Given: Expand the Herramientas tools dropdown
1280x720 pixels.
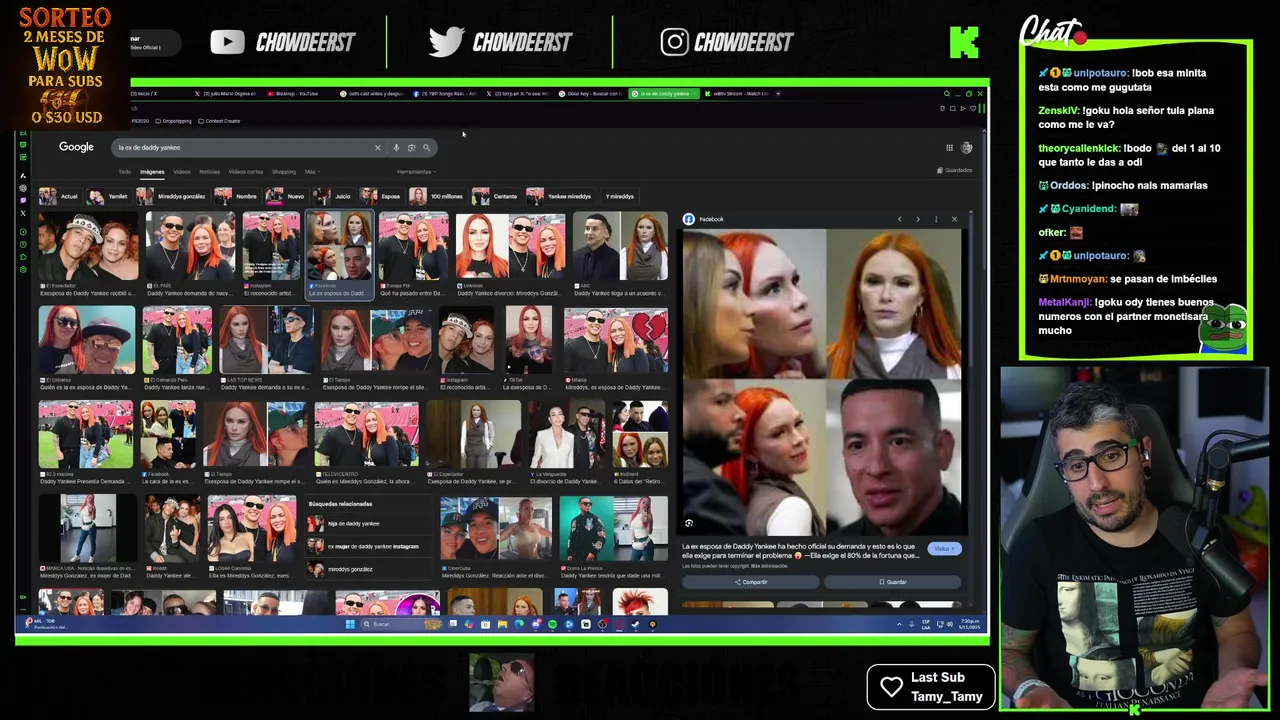Looking at the screenshot, I should click(416, 172).
